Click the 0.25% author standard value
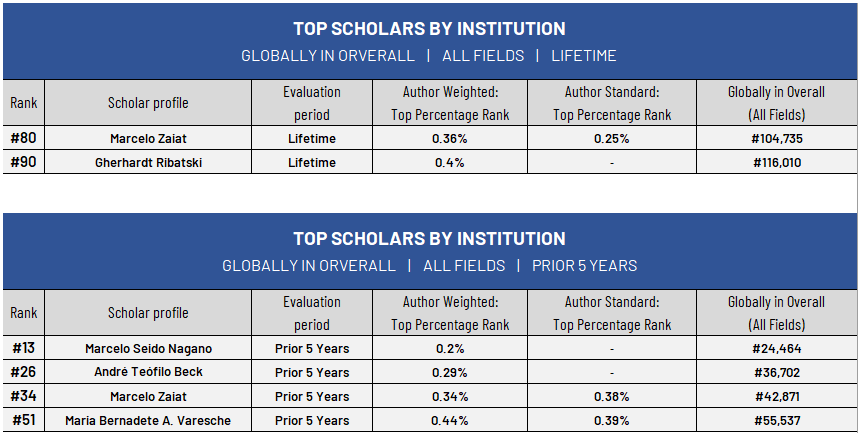Viewport: 861px width, 435px height. coord(612,138)
